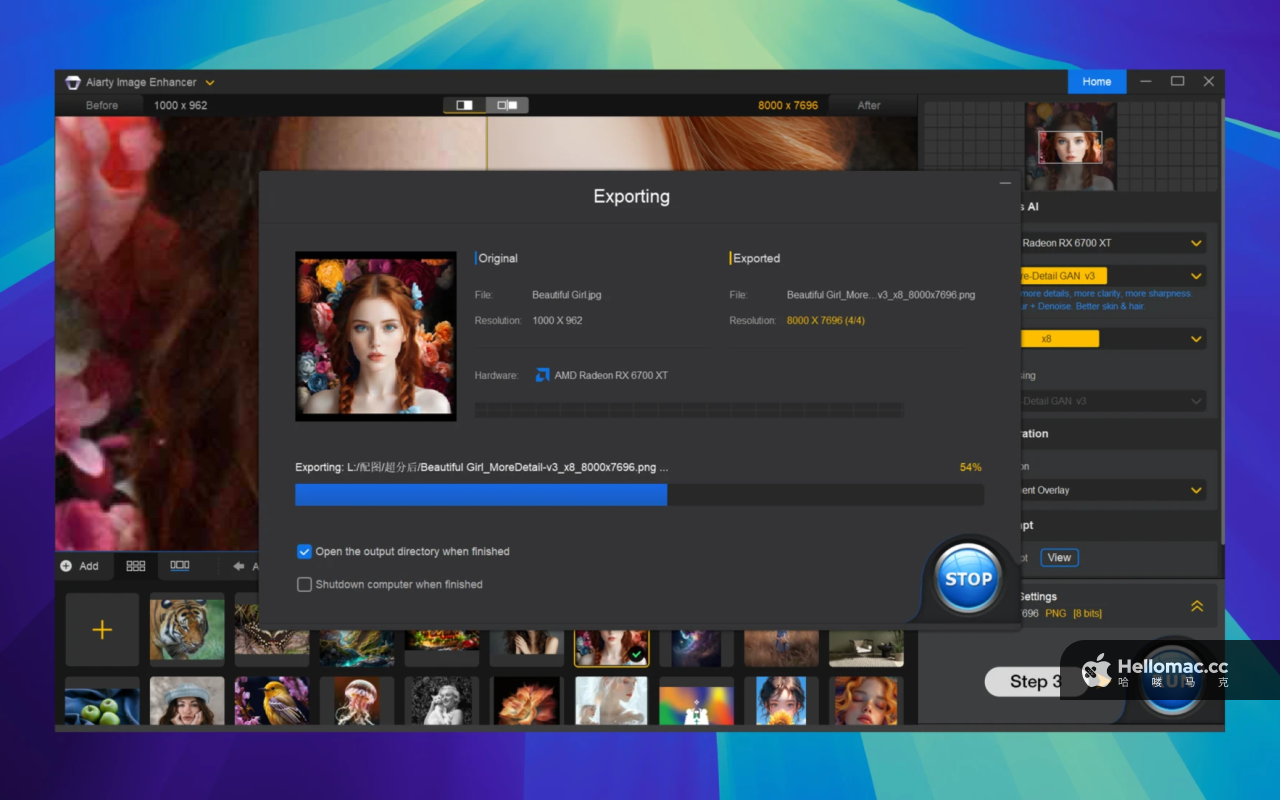This screenshot has width=1280, height=800.
Task: Collapse Export Settings with double chevron
Action: 1197,606
